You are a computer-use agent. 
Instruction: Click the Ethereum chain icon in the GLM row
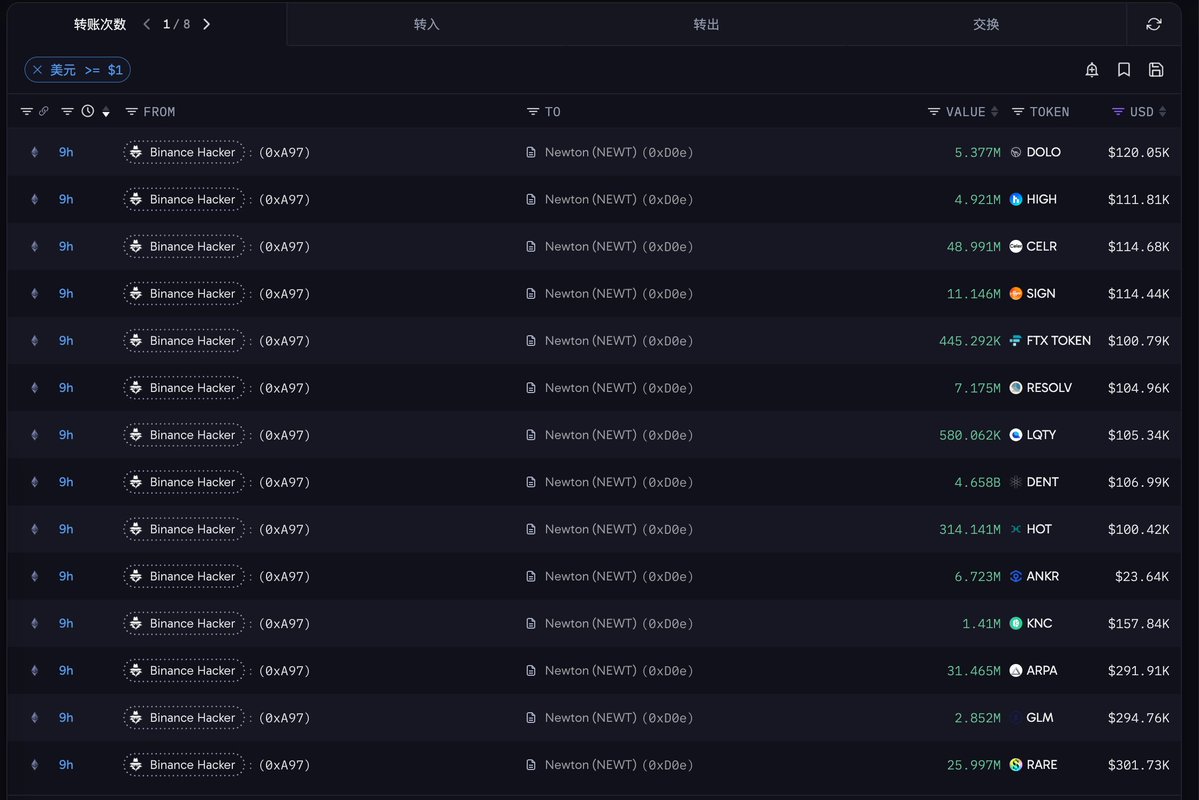click(x=34, y=717)
